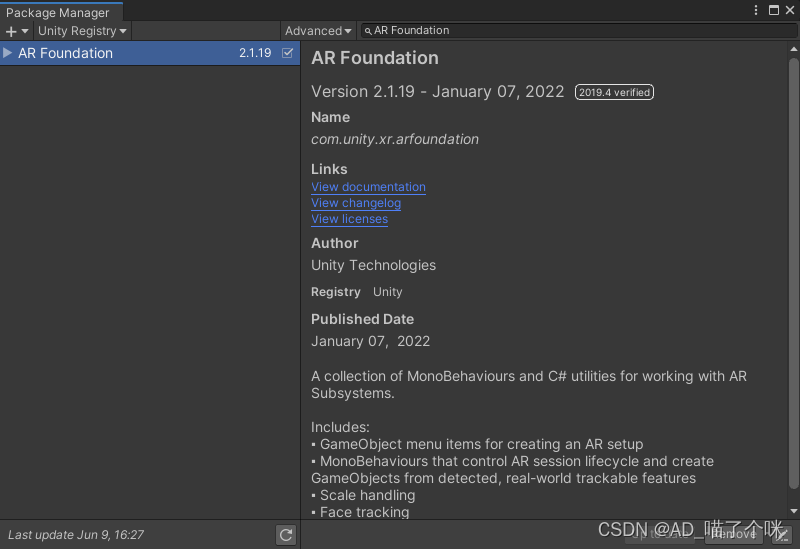This screenshot has width=800, height=549.
Task: Click the Last update Jun 9, 16:27 status
Action: point(76,535)
